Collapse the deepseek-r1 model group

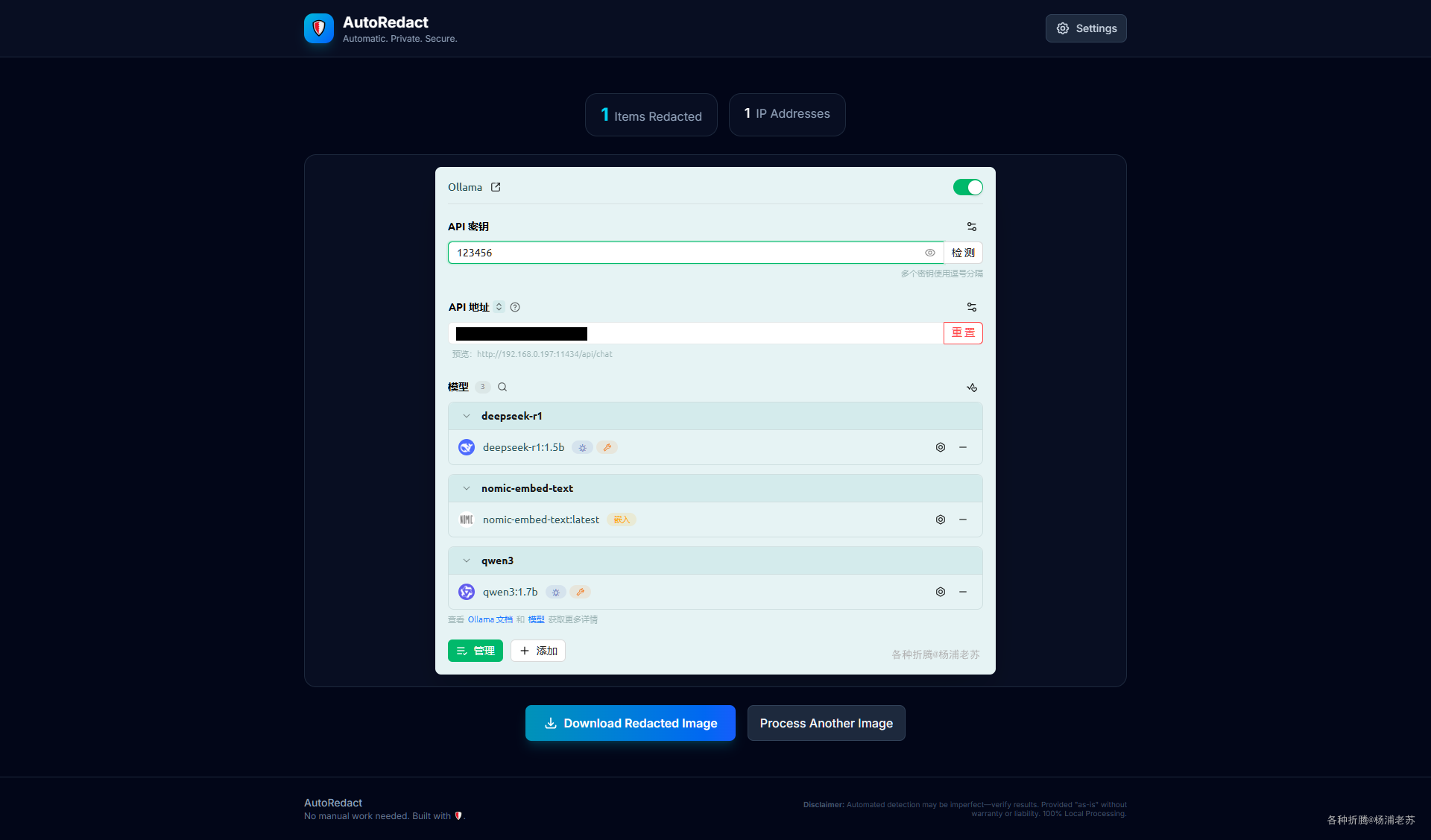click(x=467, y=416)
